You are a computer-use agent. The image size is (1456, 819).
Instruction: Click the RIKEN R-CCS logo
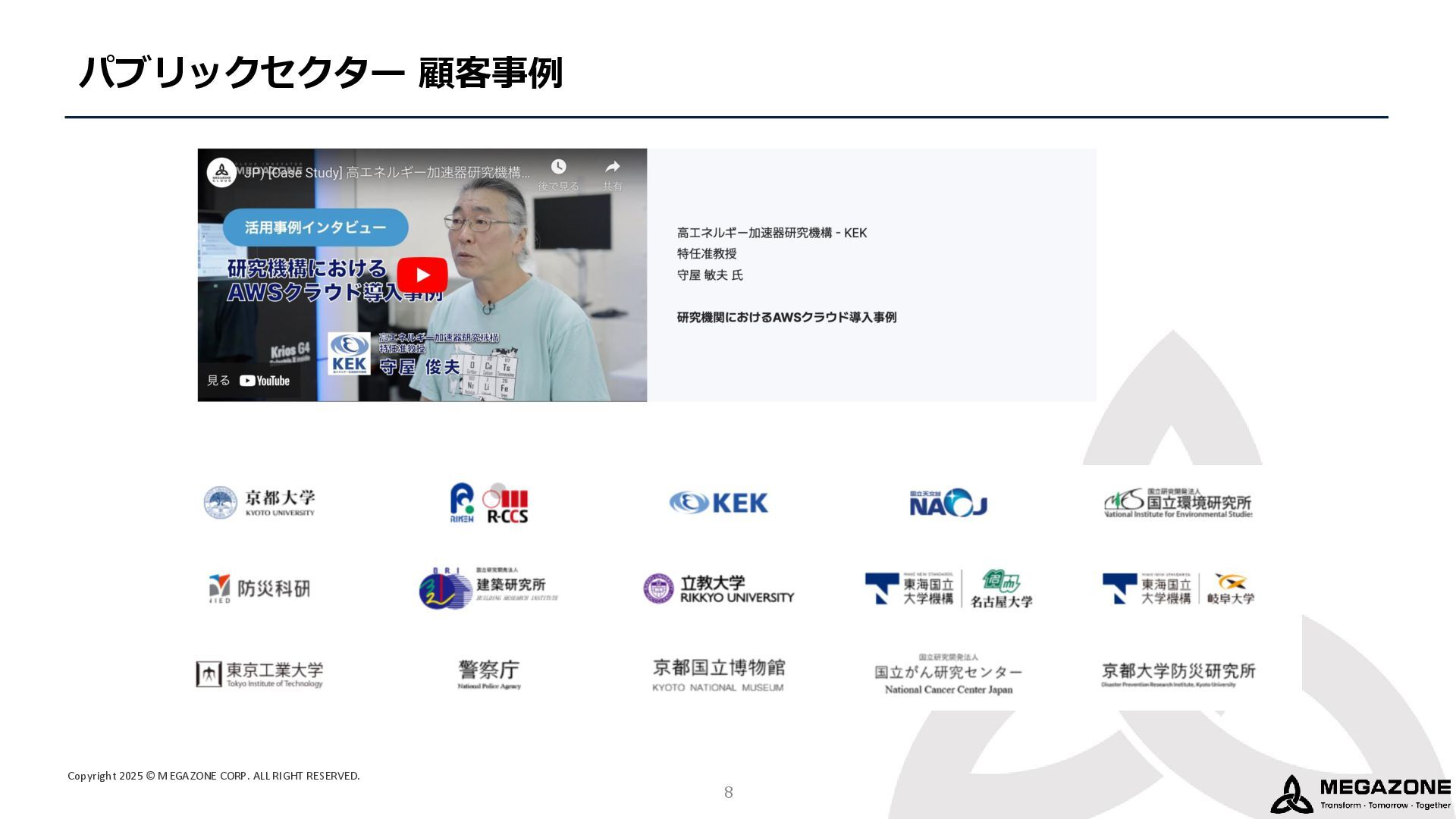pos(489,504)
